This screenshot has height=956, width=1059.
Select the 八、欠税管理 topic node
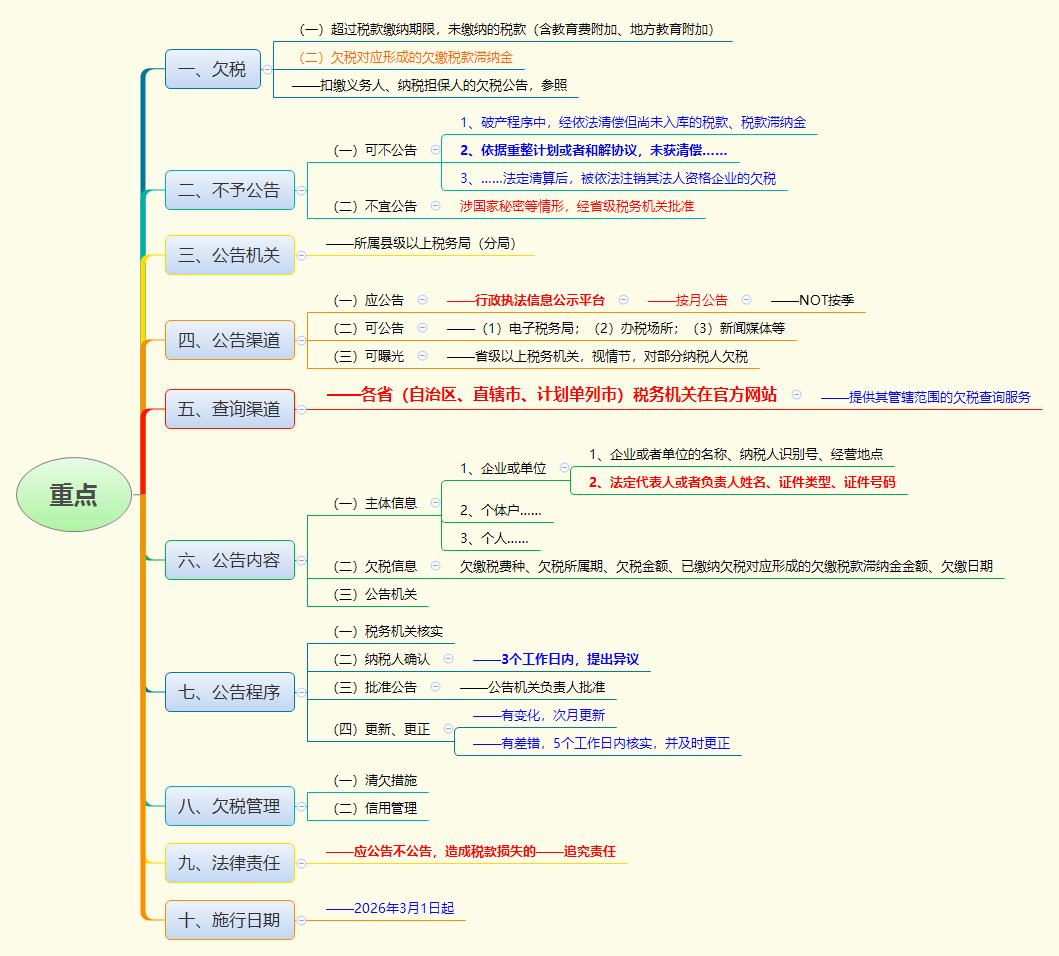(230, 806)
